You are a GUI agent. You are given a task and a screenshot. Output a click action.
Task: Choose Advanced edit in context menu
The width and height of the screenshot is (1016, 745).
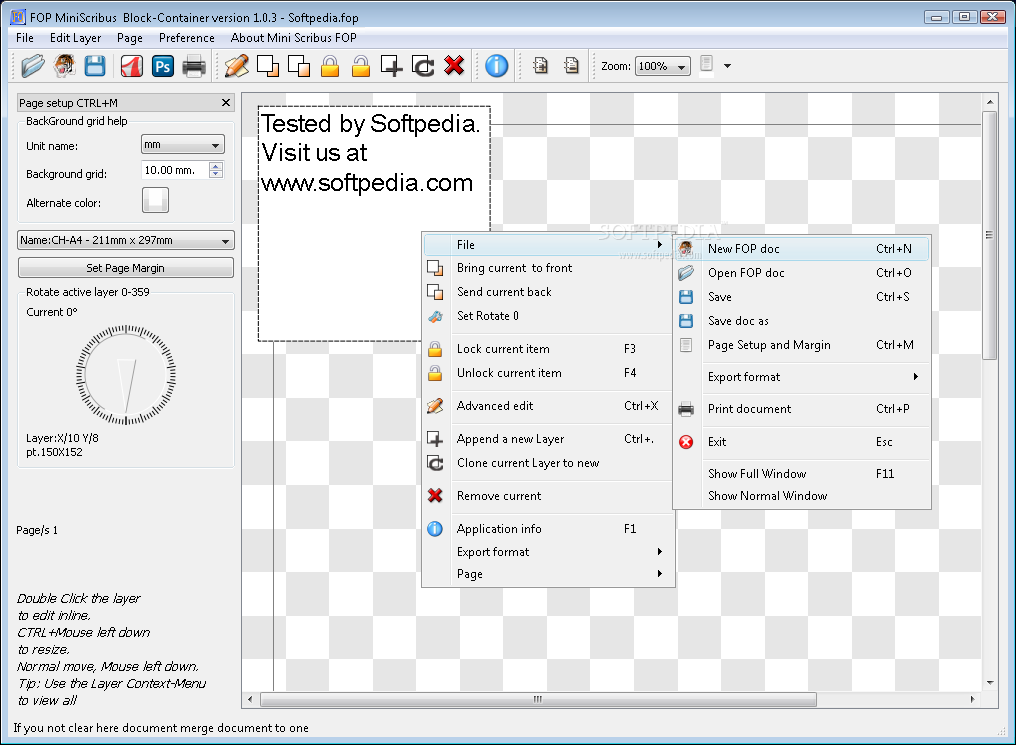(548, 406)
